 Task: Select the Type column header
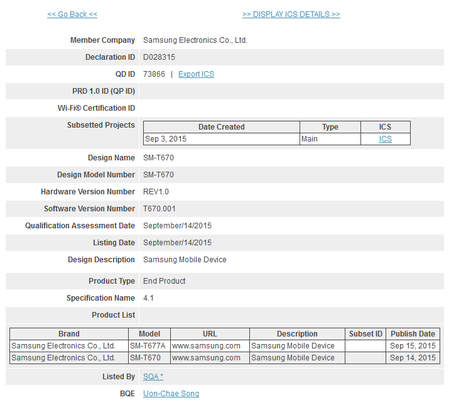(330, 127)
